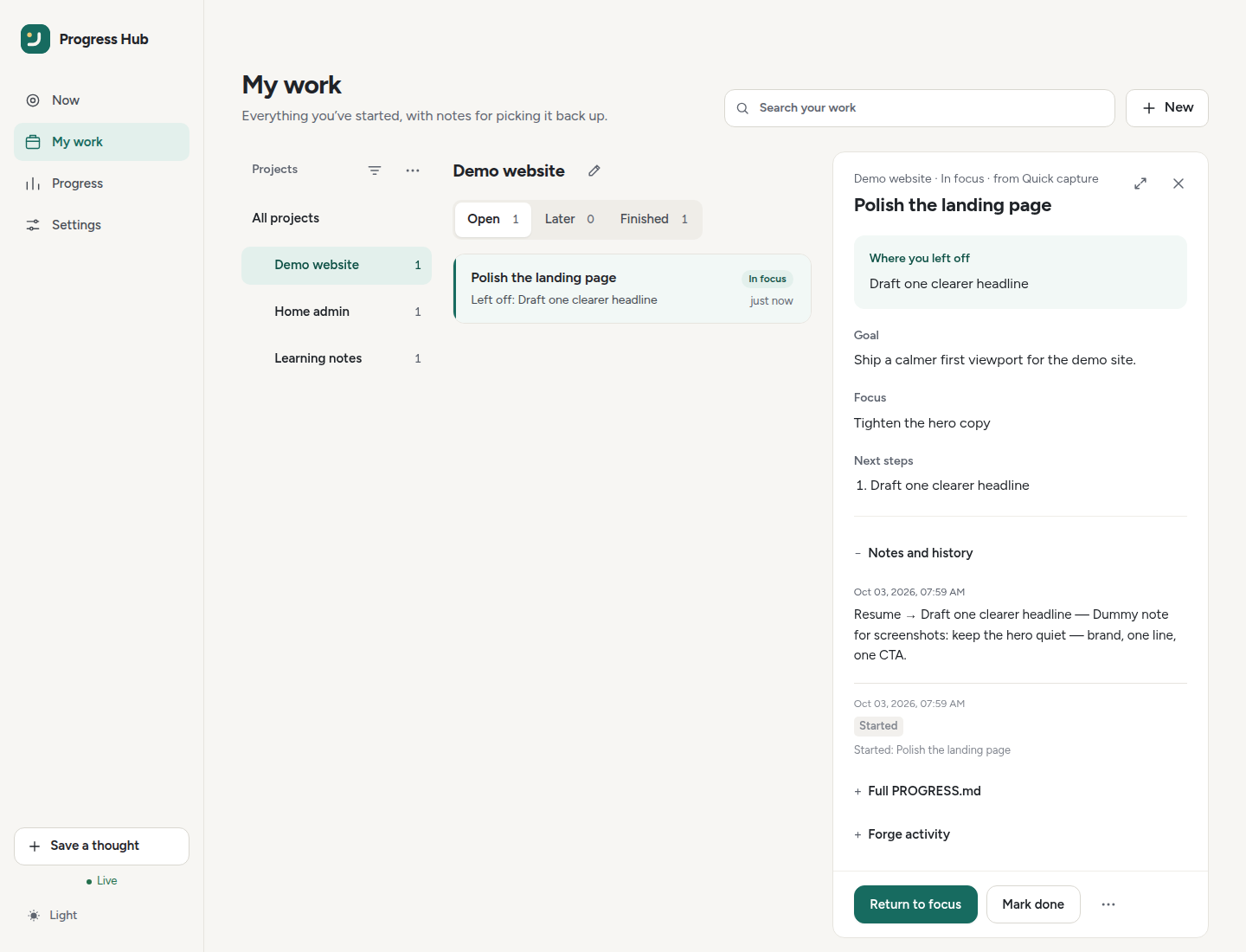Screen dimensions: 1246x952
Task: Click the In focus badge on card
Action: (x=768, y=279)
